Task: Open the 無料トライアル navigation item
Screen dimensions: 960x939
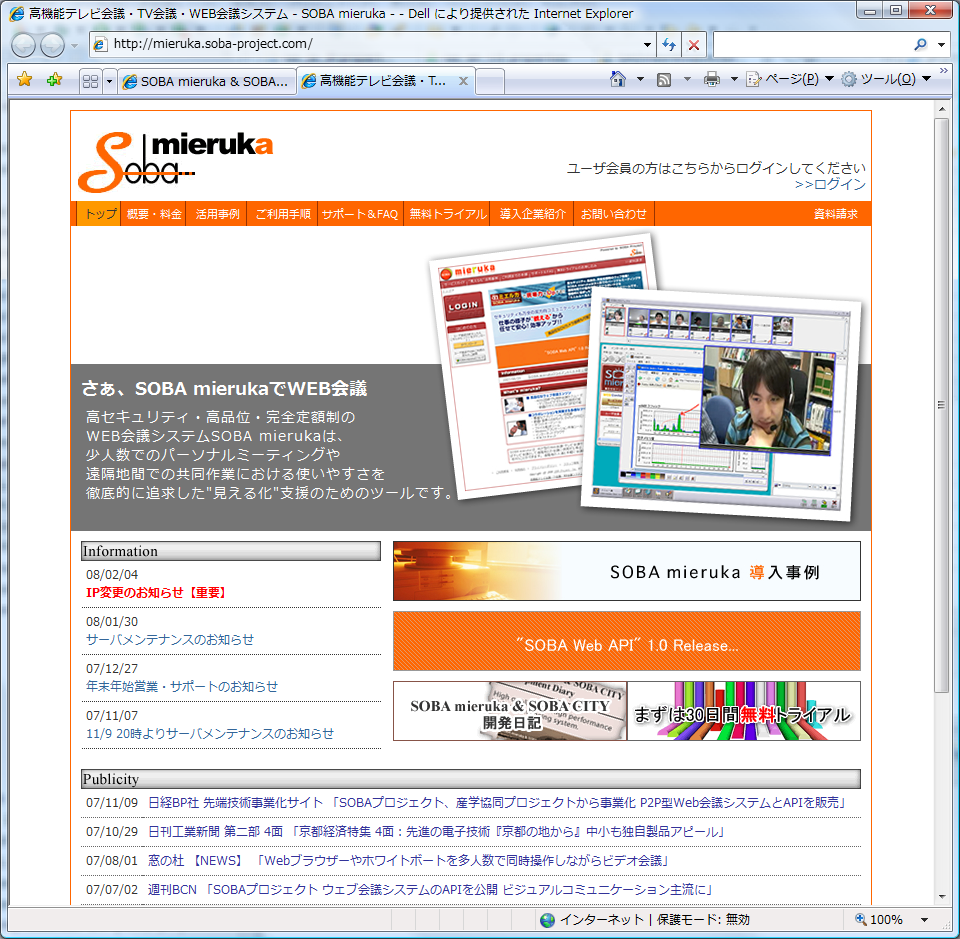Action: pyautogui.click(x=448, y=214)
